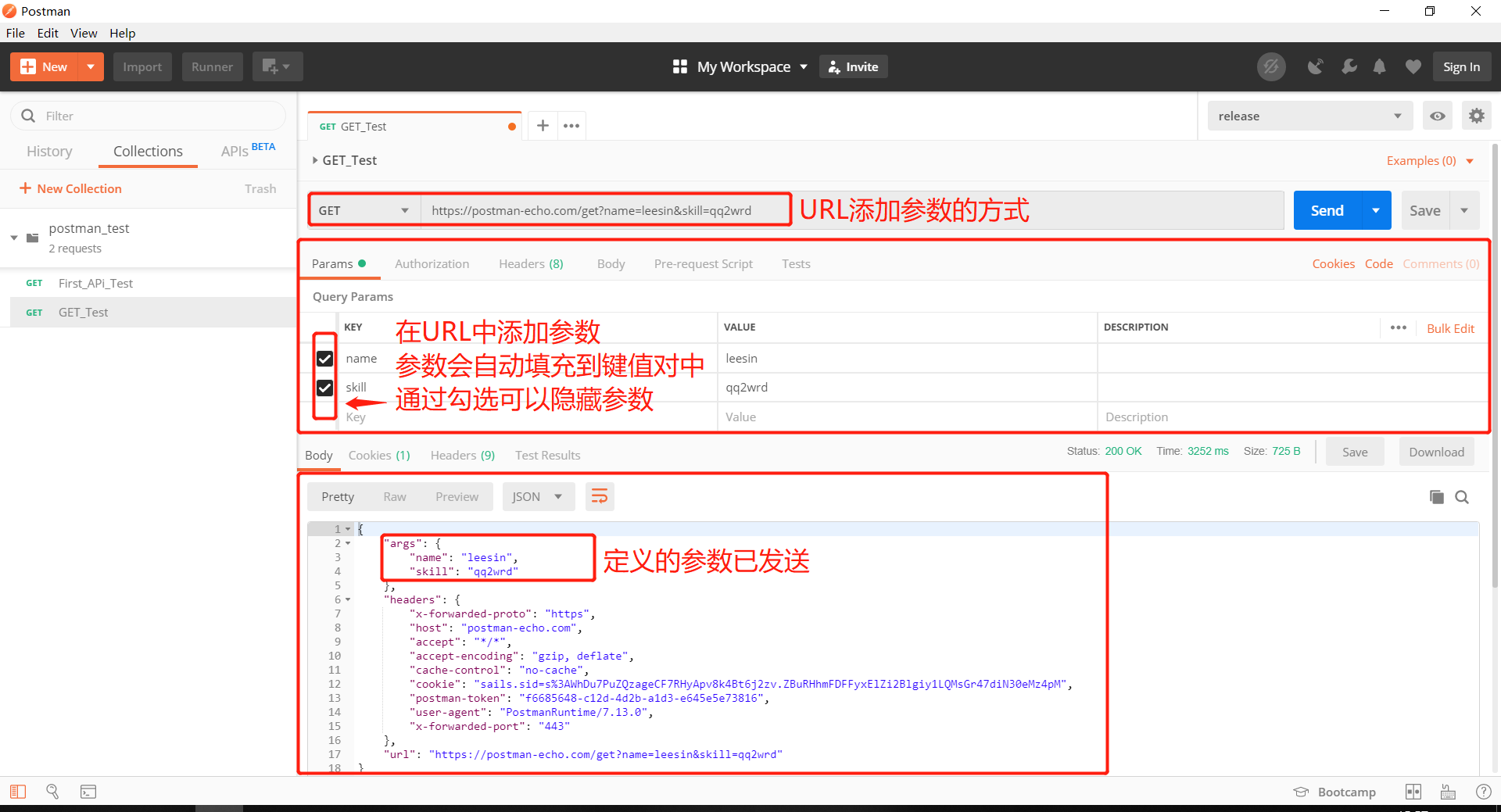Copy response body to clipboard icon

pyautogui.click(x=1436, y=497)
